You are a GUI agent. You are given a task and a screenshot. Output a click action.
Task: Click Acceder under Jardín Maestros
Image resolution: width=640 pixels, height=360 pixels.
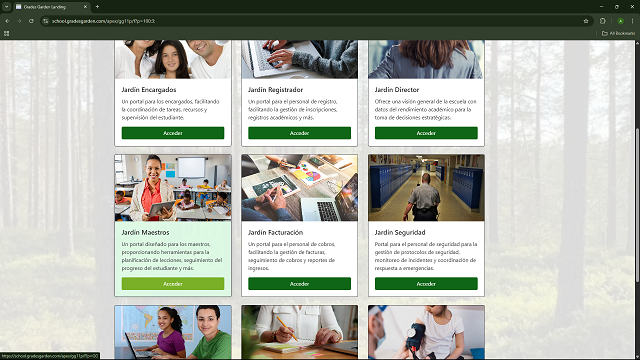pos(173,284)
